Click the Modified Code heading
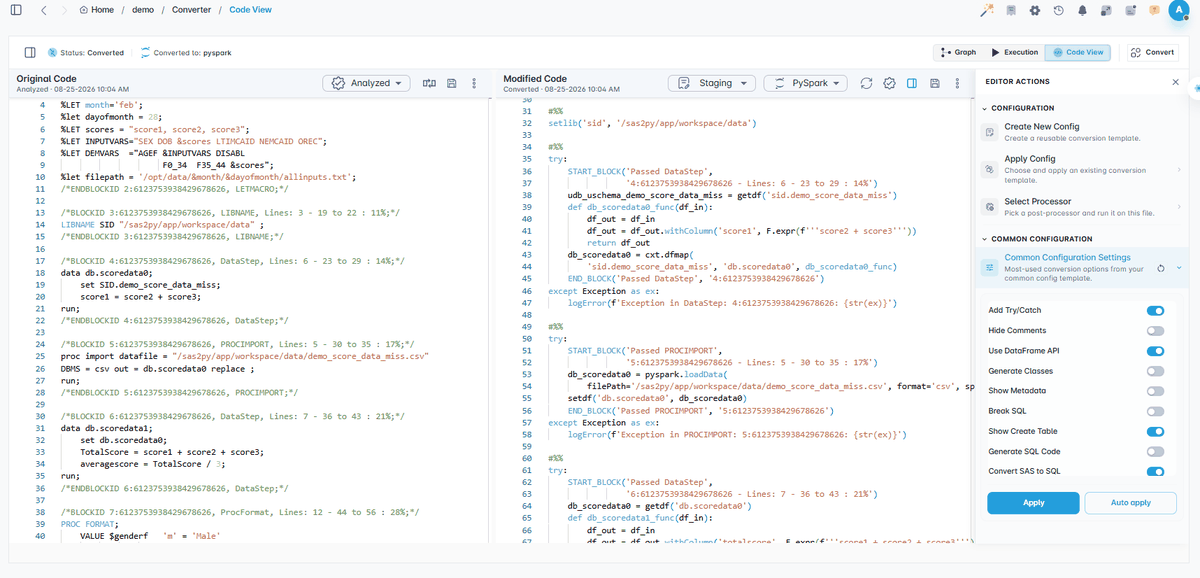The height and width of the screenshot is (578, 1200). 535,79
